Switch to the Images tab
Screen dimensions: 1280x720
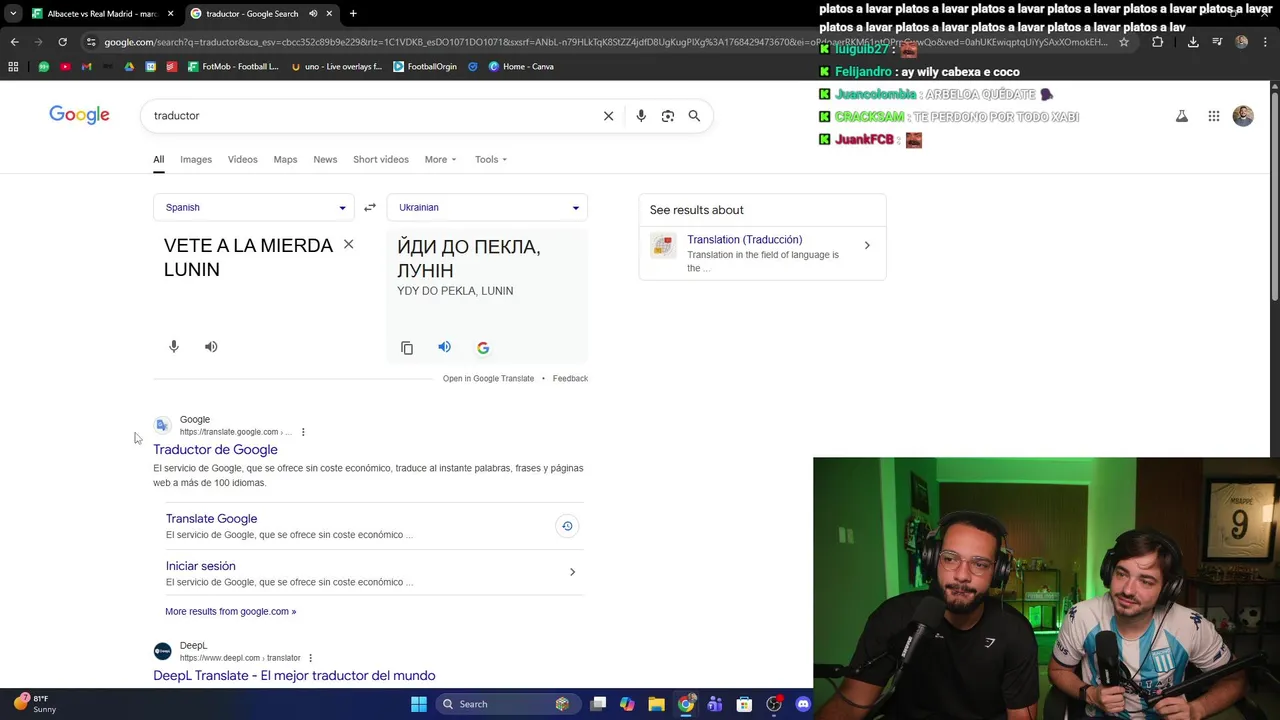[196, 159]
